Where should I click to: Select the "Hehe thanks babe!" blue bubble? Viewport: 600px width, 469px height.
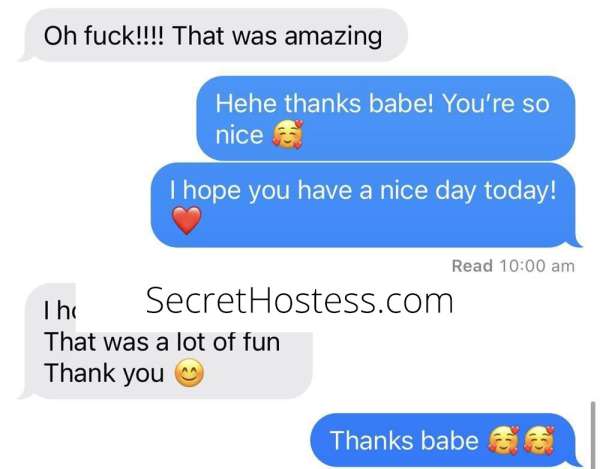tap(386, 118)
